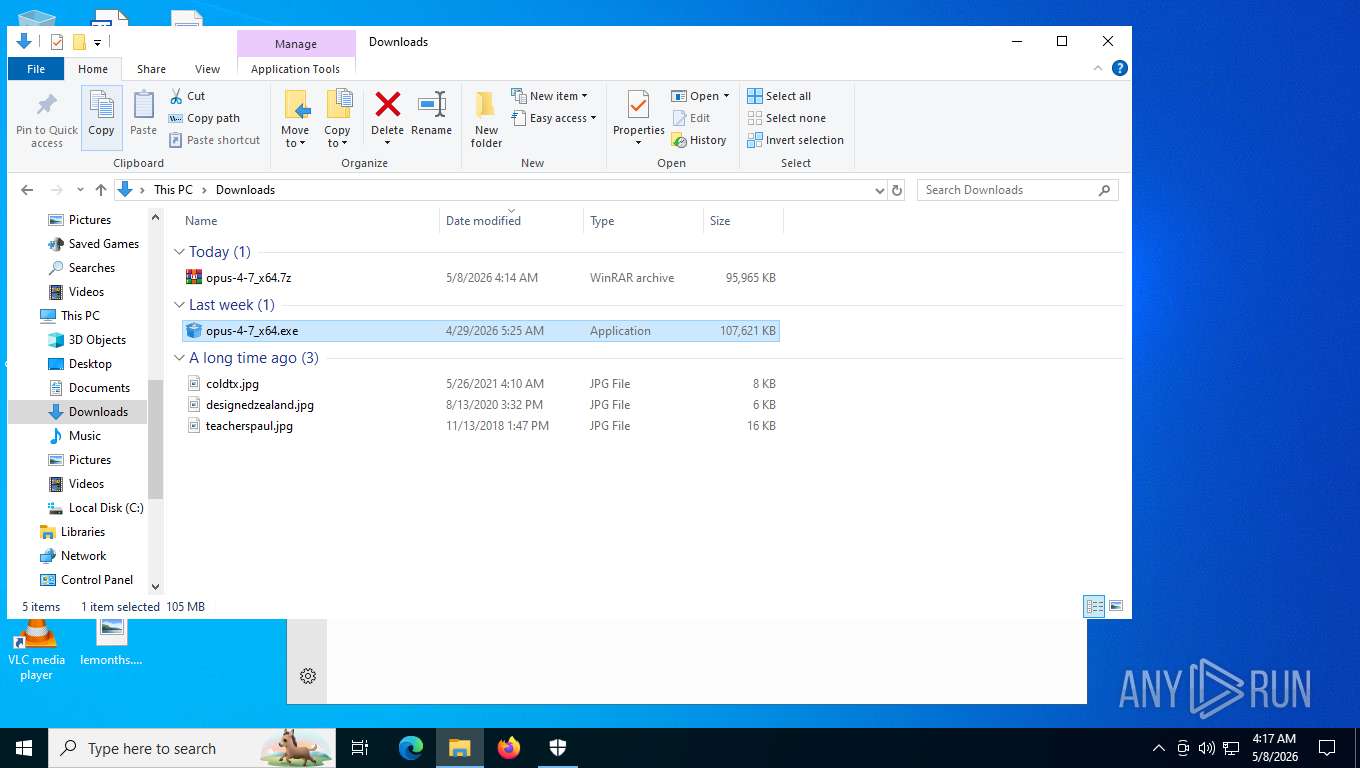The image size is (1360, 768).
Task: Click the Back navigation arrow
Action: [x=27, y=190]
